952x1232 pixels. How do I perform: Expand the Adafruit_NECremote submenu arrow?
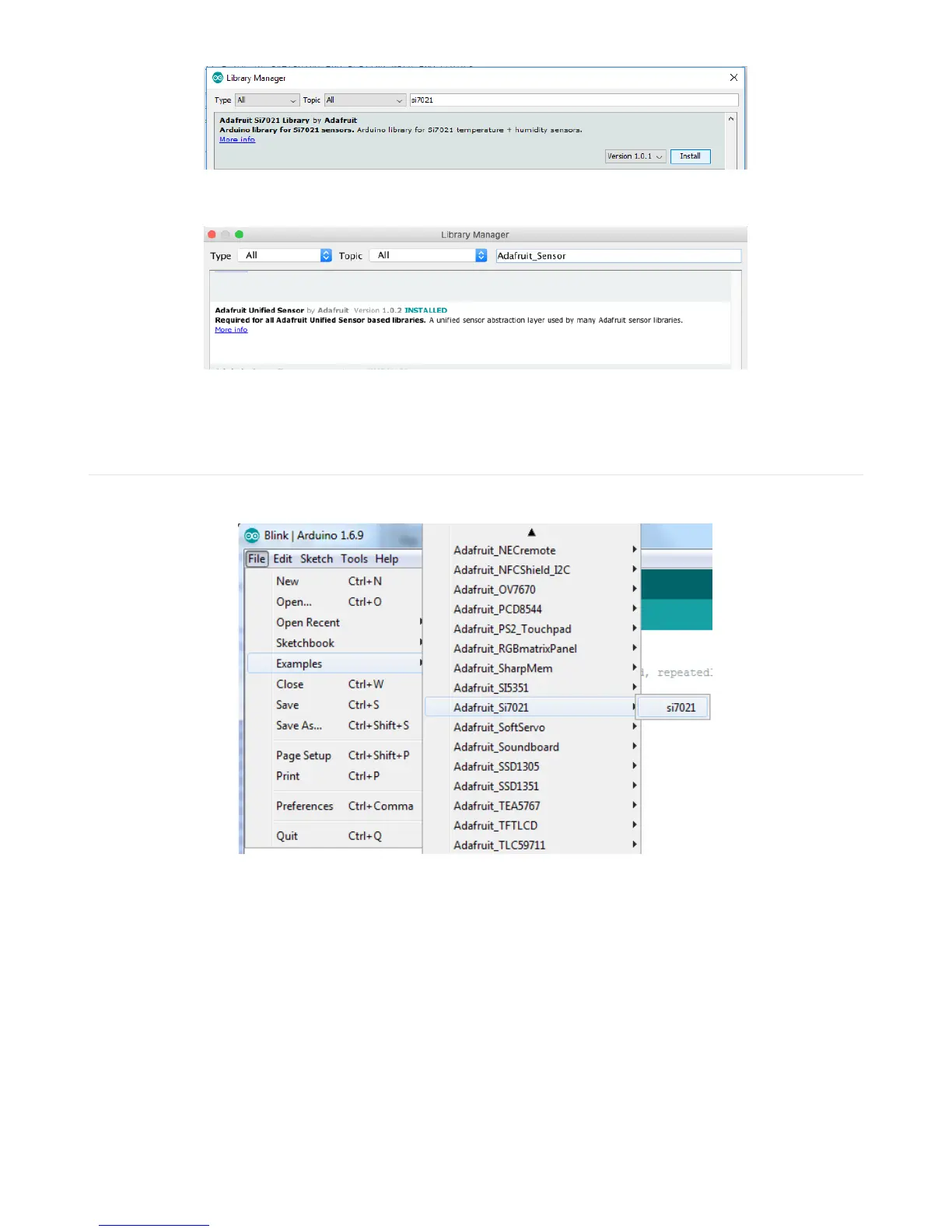(x=635, y=550)
